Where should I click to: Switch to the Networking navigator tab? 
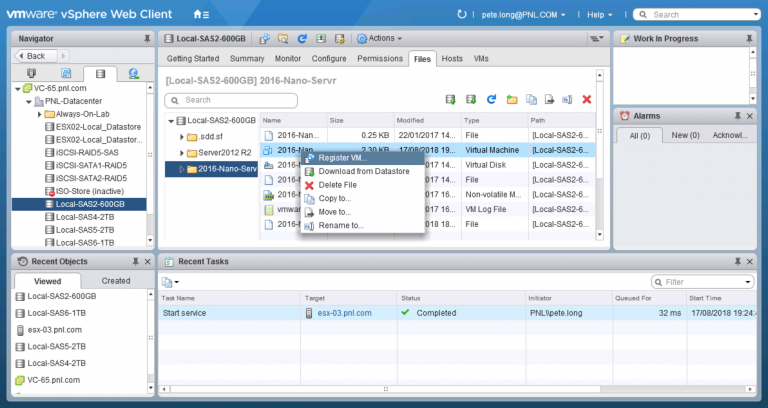[x=133, y=73]
